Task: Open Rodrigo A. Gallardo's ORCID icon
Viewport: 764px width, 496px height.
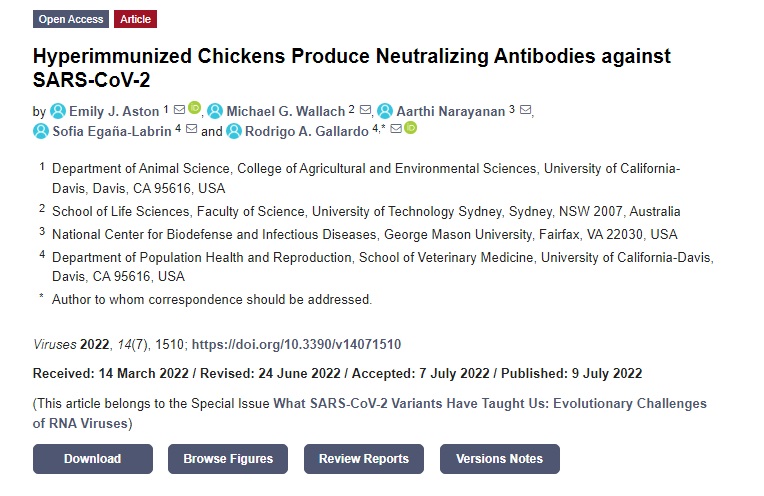Action: [411, 128]
